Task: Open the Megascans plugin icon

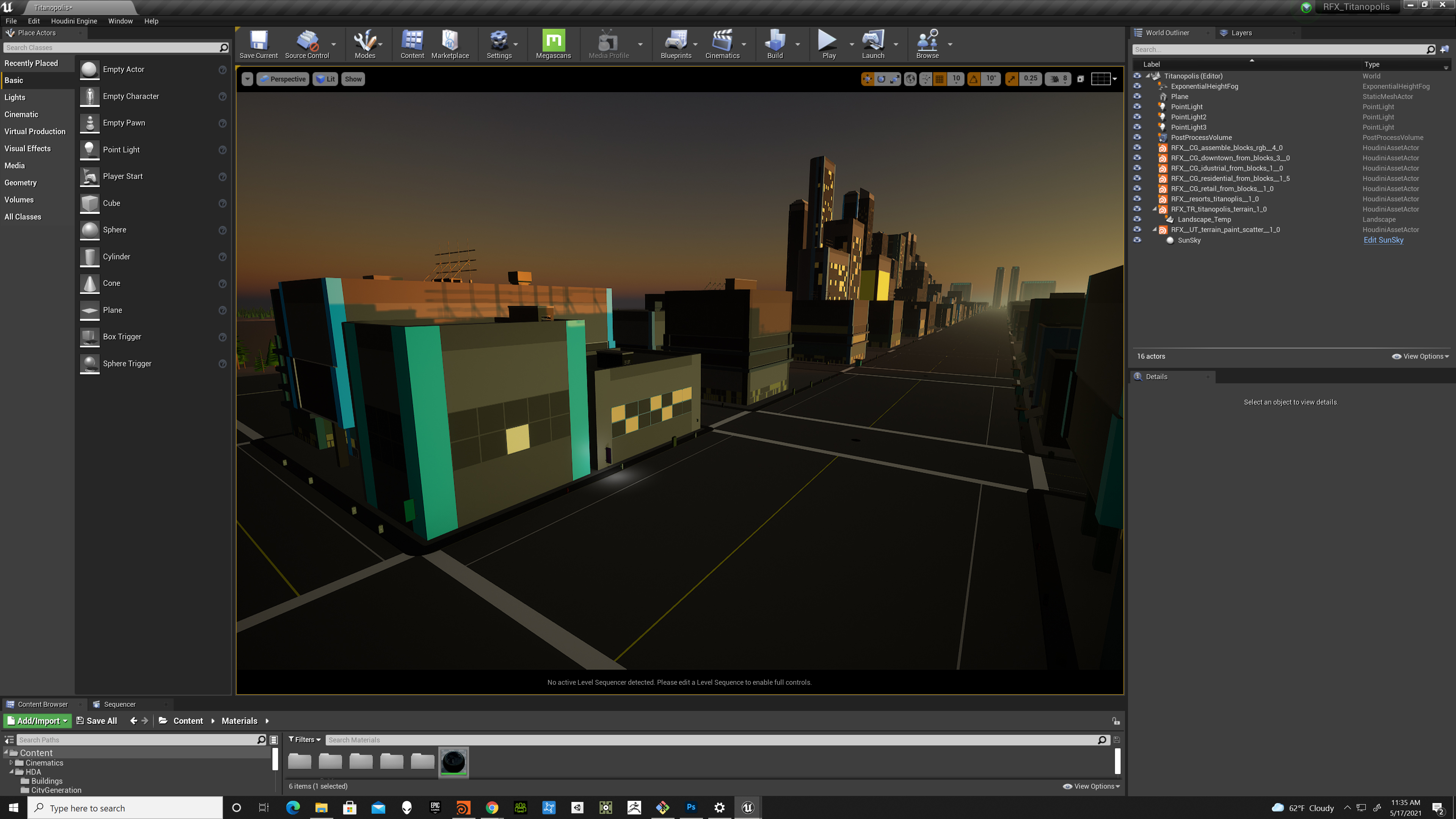Action: pyautogui.click(x=553, y=44)
